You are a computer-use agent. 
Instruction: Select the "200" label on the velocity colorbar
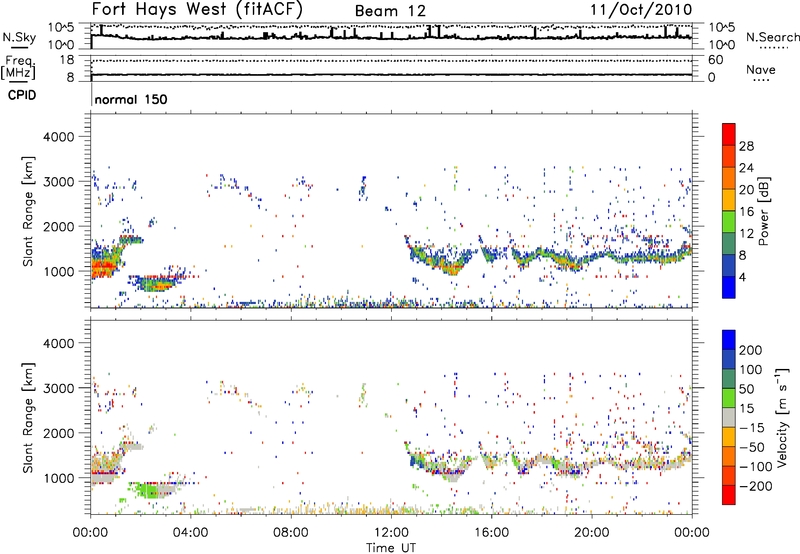coord(751,350)
